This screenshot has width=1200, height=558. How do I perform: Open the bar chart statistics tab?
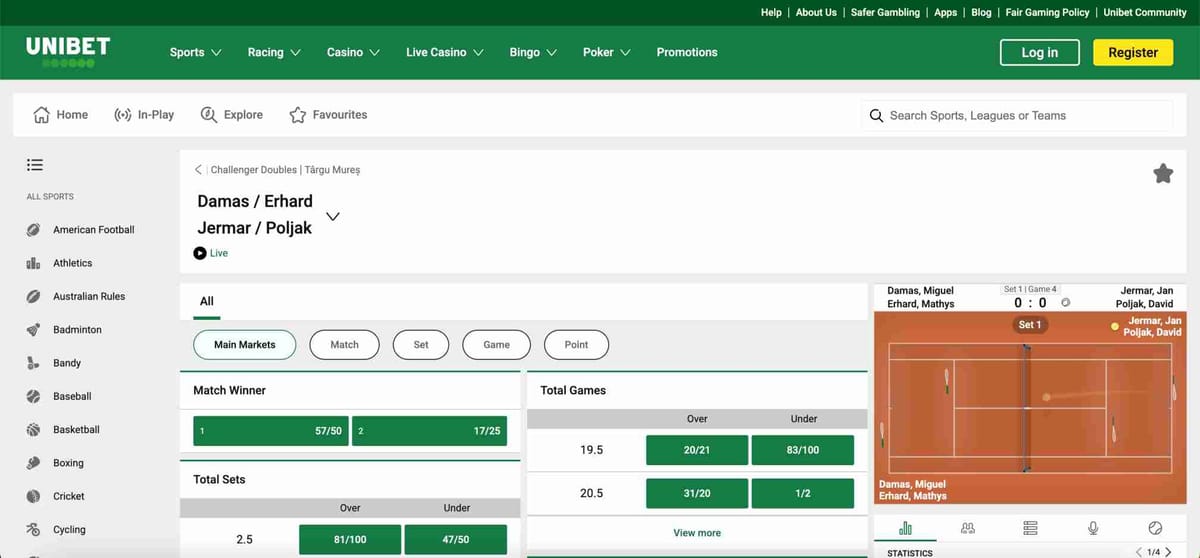tap(906, 527)
